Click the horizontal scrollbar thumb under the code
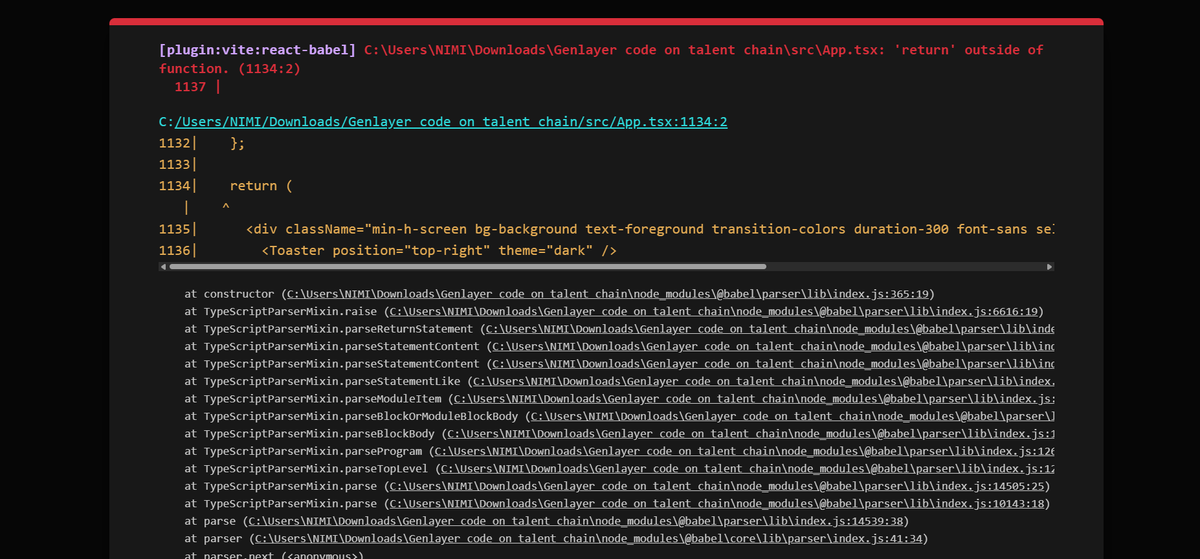This screenshot has width=1200, height=559. pos(468,267)
